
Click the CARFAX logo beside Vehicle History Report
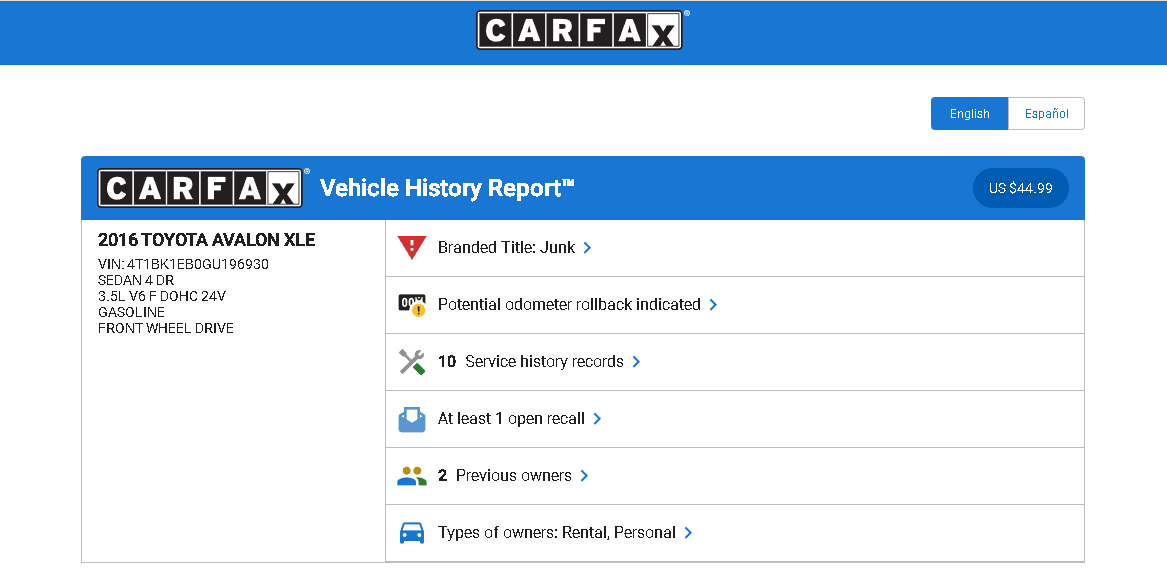tap(199, 188)
